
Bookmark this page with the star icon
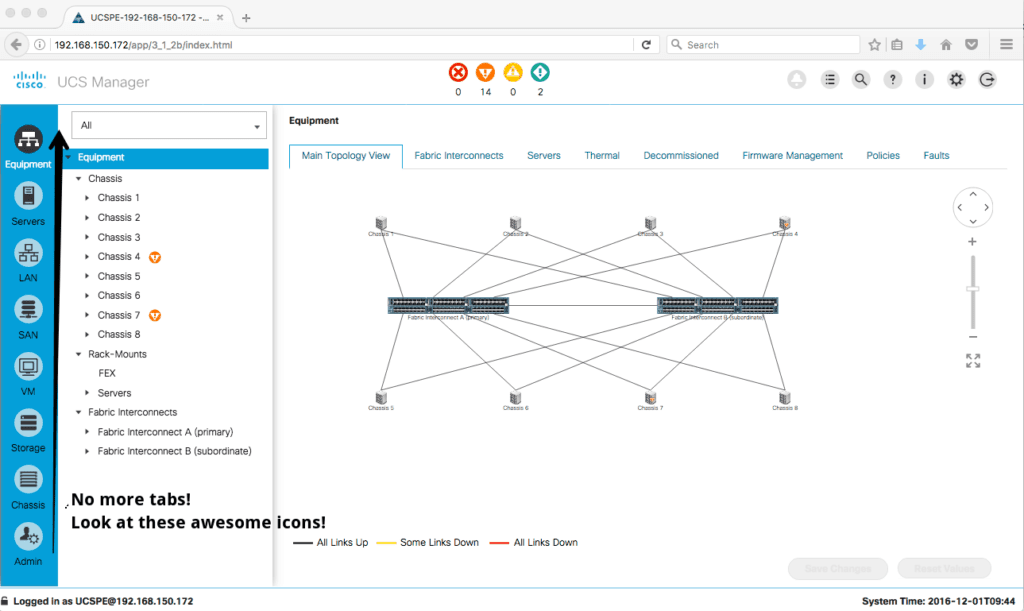(874, 44)
